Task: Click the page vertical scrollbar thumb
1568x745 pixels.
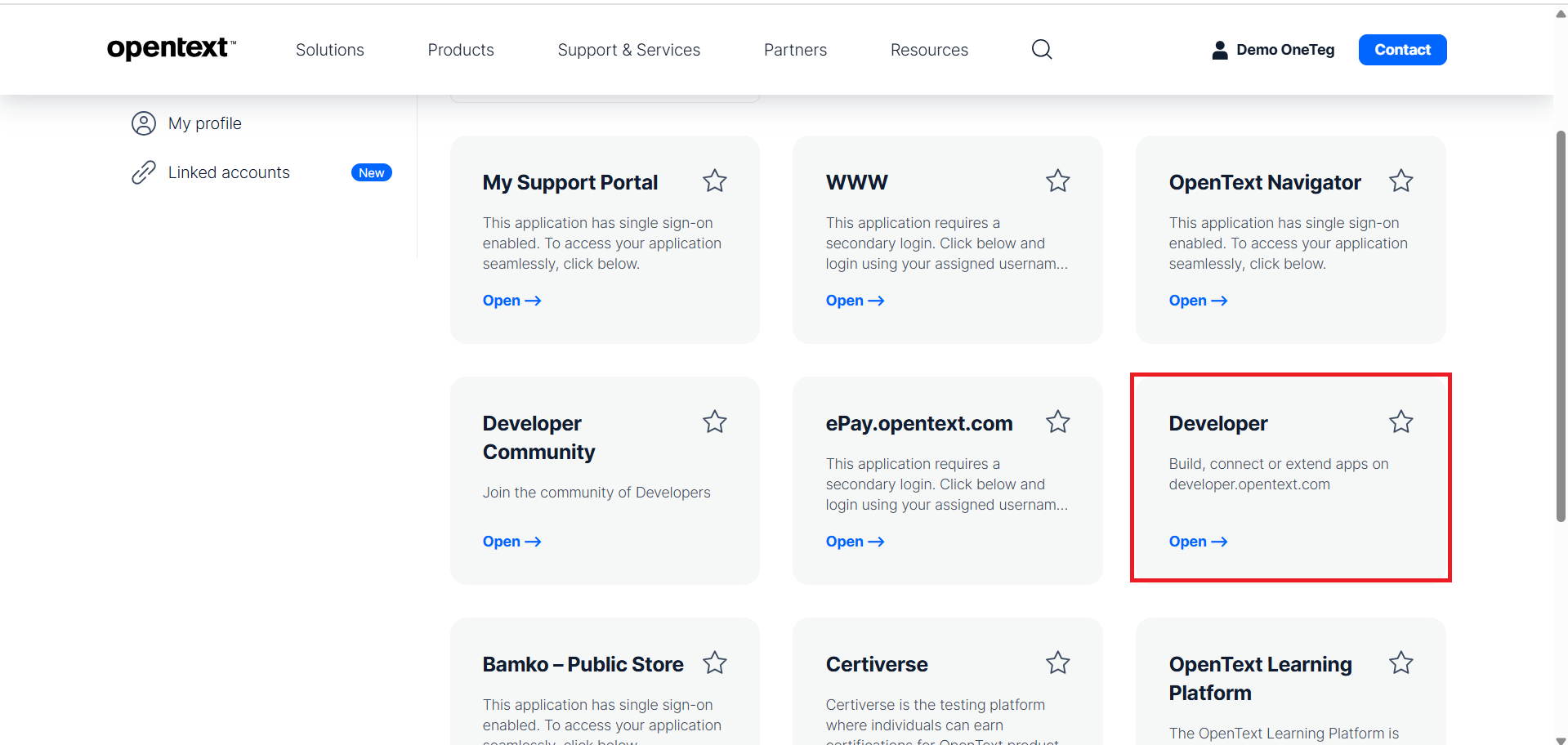Action: point(1560,327)
